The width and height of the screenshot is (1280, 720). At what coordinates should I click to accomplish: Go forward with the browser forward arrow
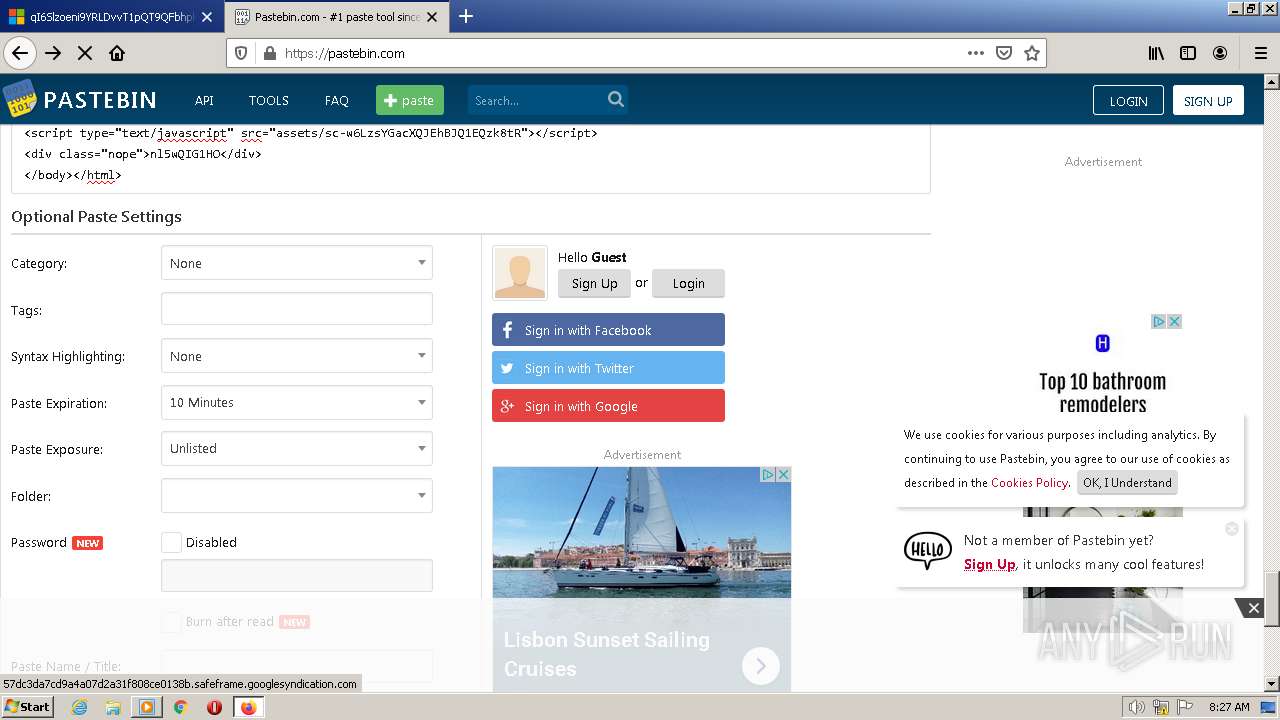click(x=53, y=53)
